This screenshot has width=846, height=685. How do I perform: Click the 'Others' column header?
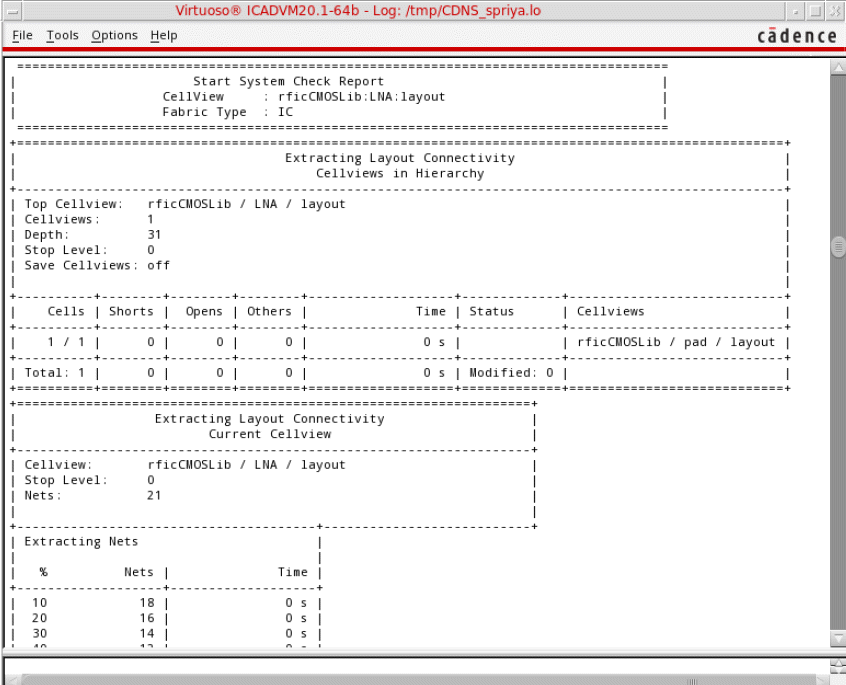(269, 312)
